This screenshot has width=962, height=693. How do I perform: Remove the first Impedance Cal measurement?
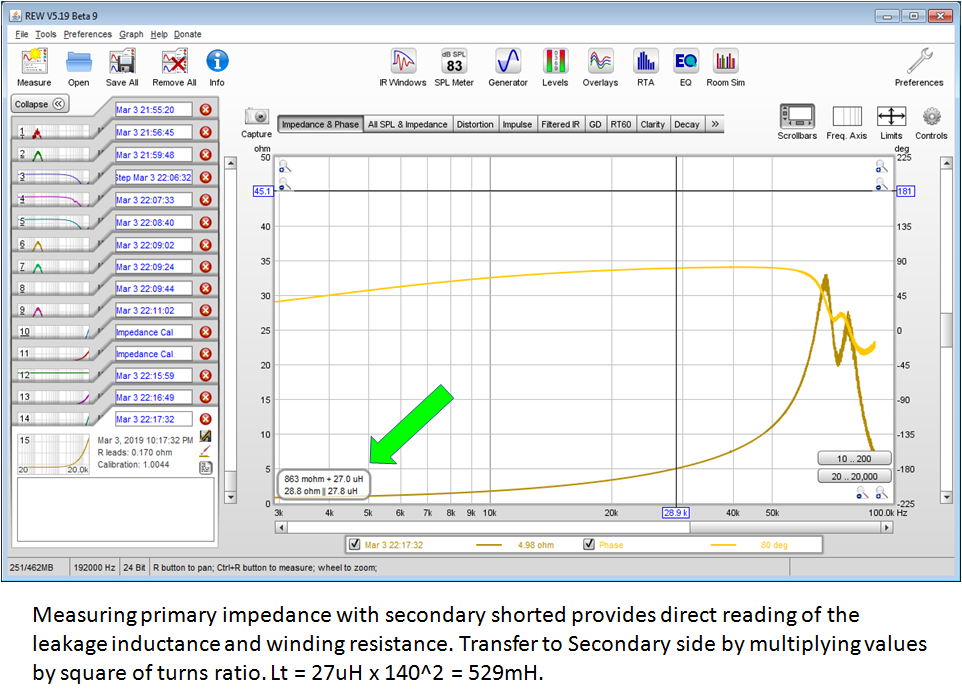(206, 332)
